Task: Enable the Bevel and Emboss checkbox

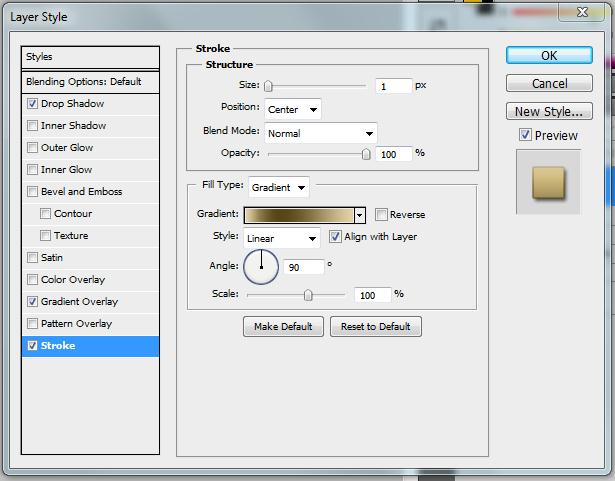Action: [x=34, y=192]
